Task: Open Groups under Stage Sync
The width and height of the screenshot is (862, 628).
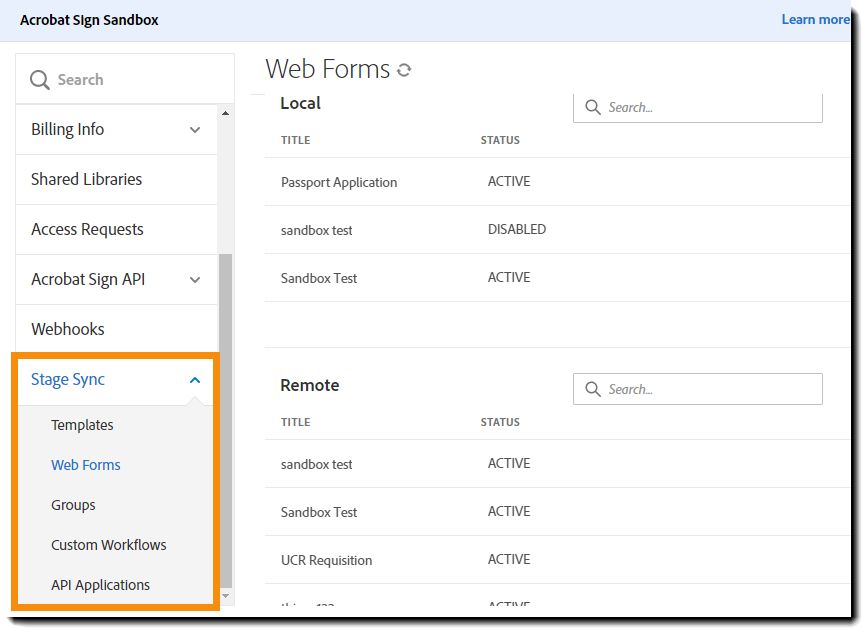Action: click(73, 505)
